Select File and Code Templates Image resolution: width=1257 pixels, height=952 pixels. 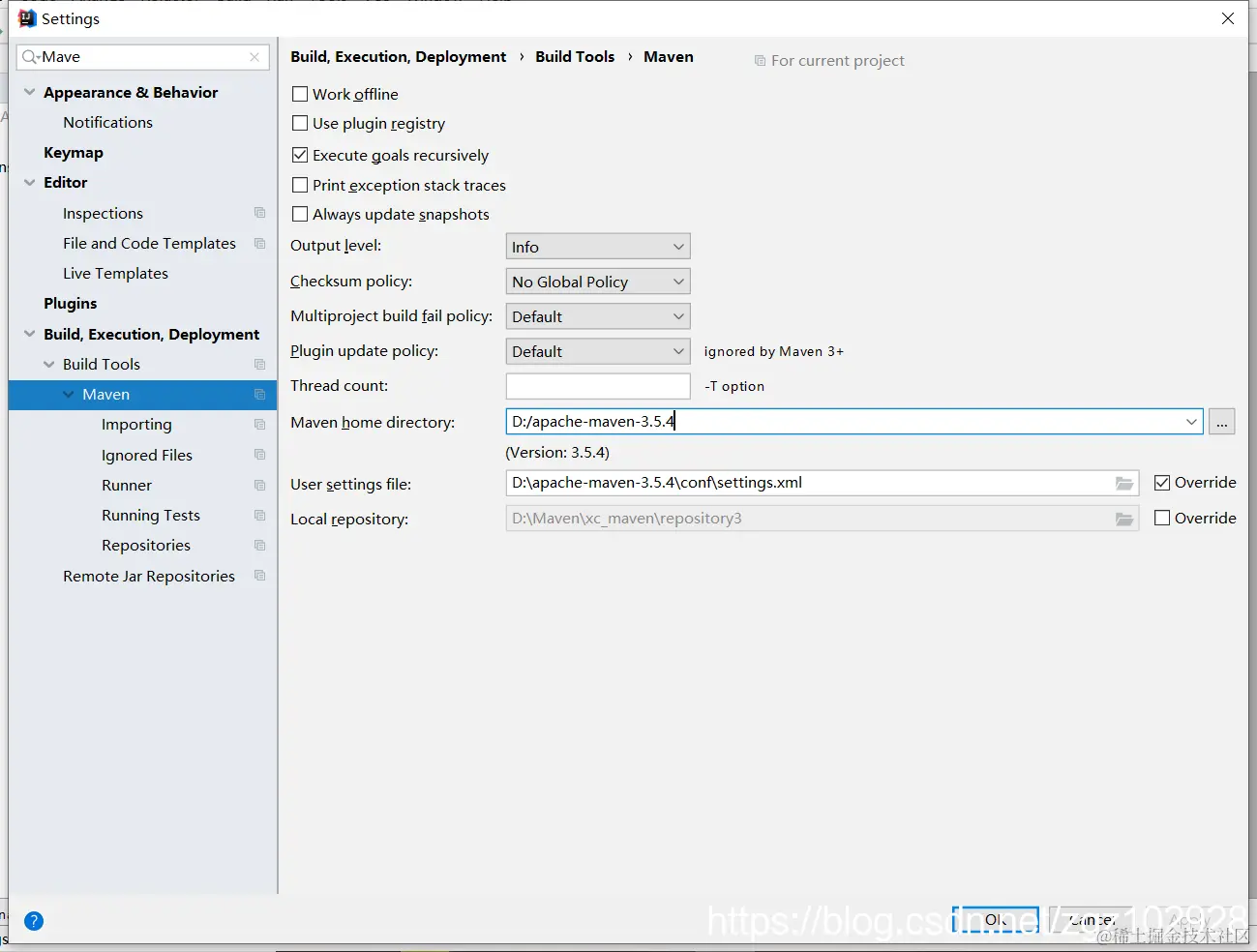click(x=149, y=243)
